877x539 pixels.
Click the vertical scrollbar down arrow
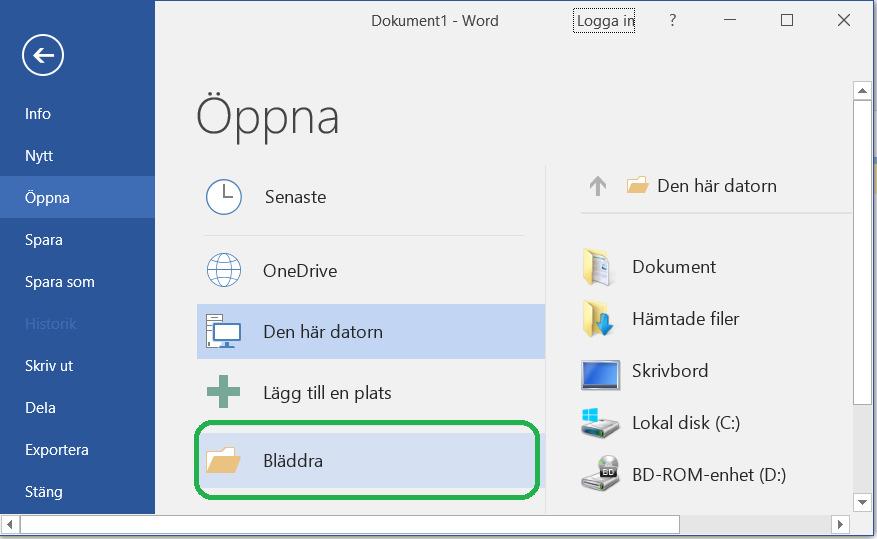click(862, 502)
